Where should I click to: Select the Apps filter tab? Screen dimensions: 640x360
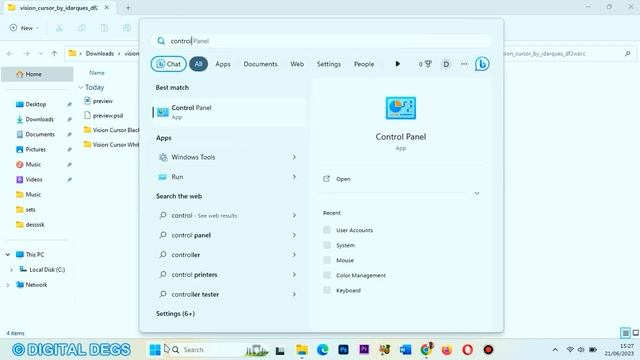(223, 64)
